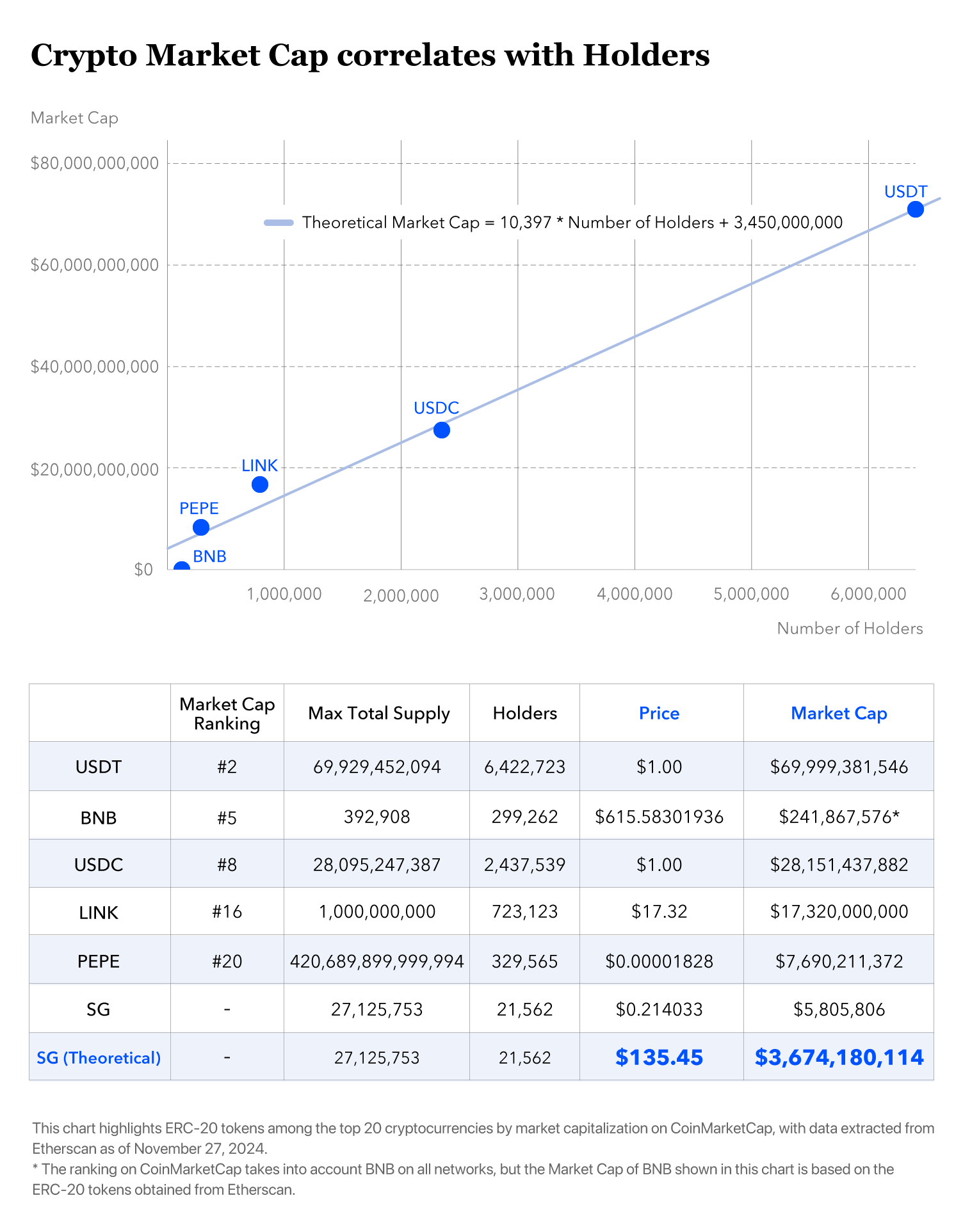Click the PEPE data point dot
Screen dimensions: 963x1232
coord(200,527)
